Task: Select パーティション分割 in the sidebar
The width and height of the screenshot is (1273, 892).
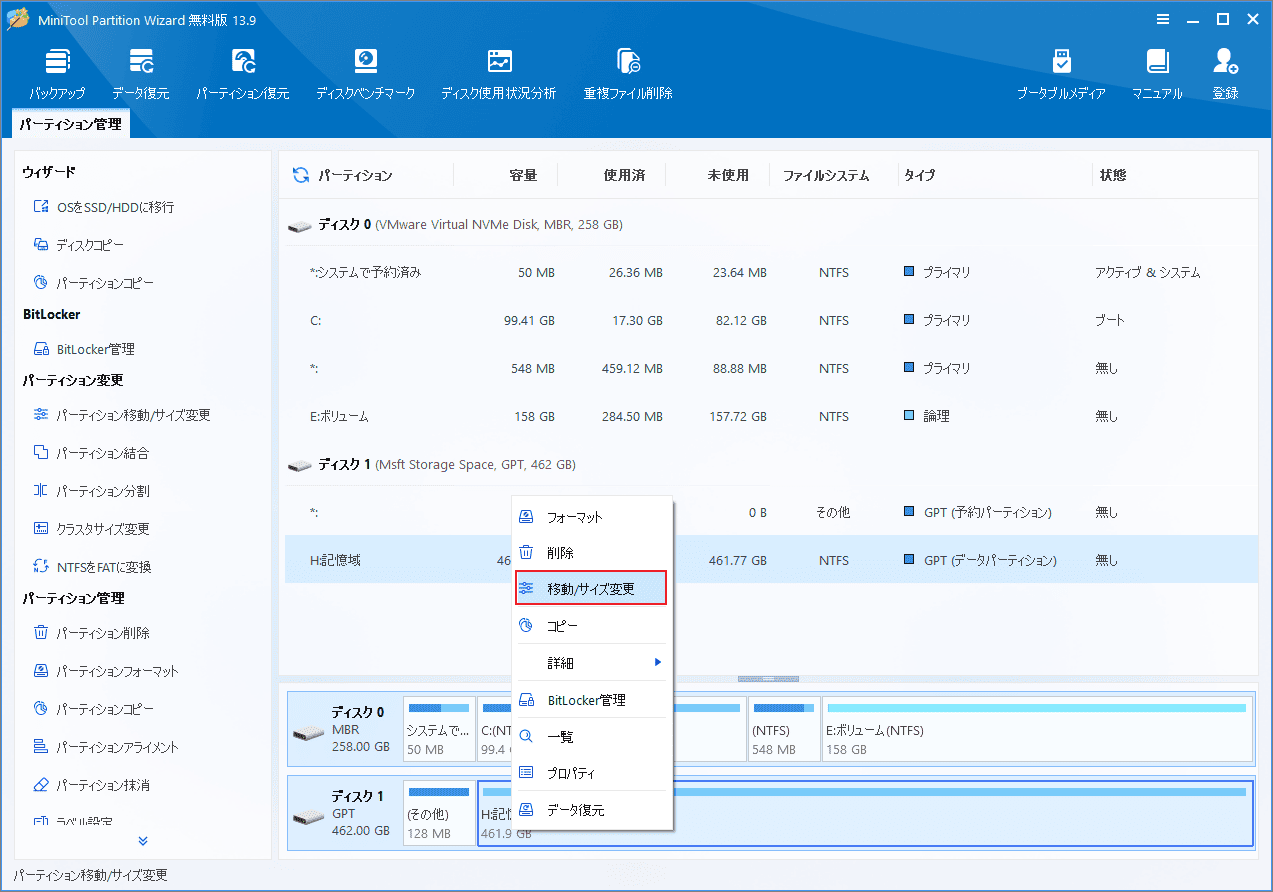Action: [91, 491]
